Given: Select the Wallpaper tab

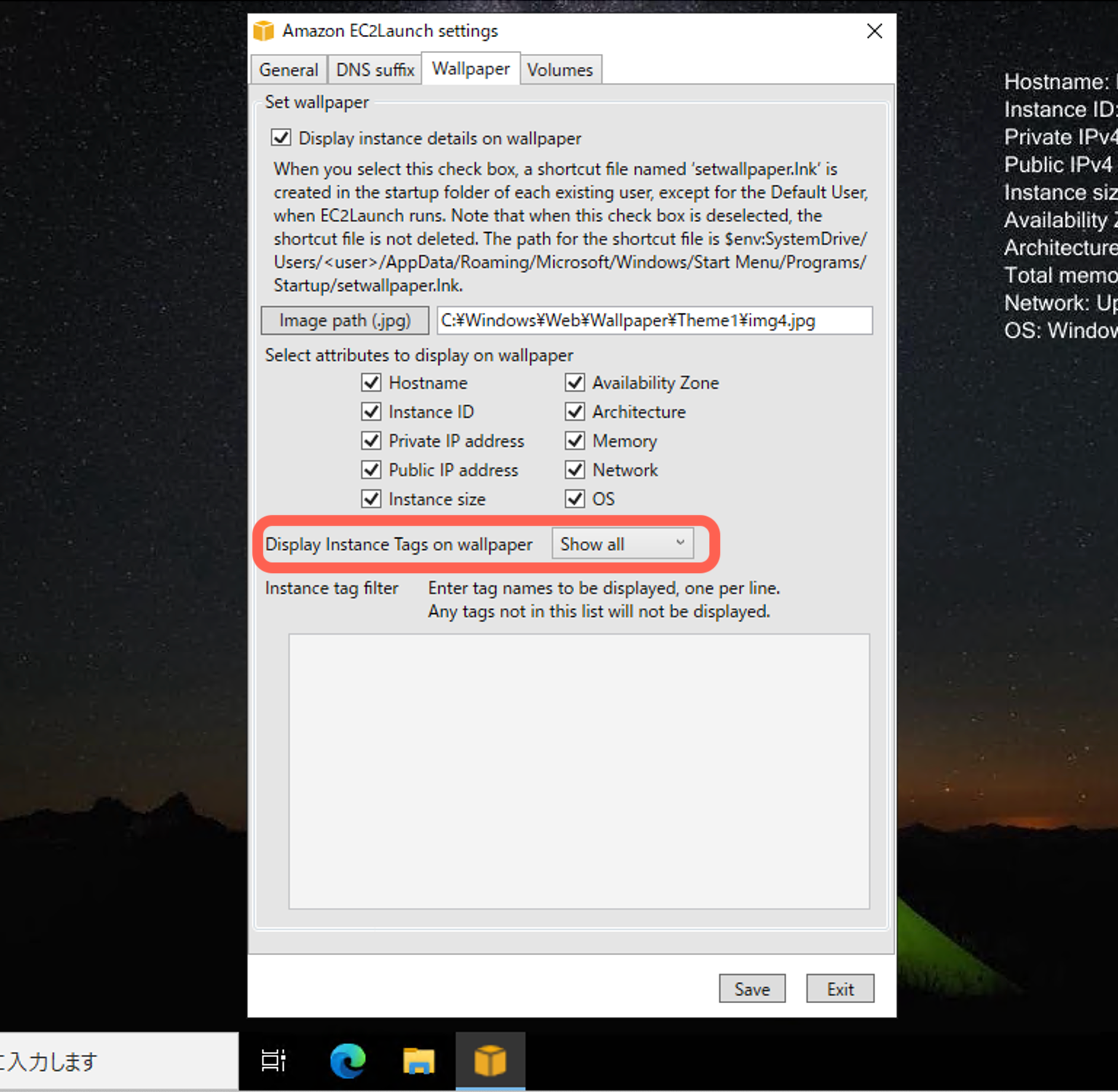Looking at the screenshot, I should pos(471,68).
